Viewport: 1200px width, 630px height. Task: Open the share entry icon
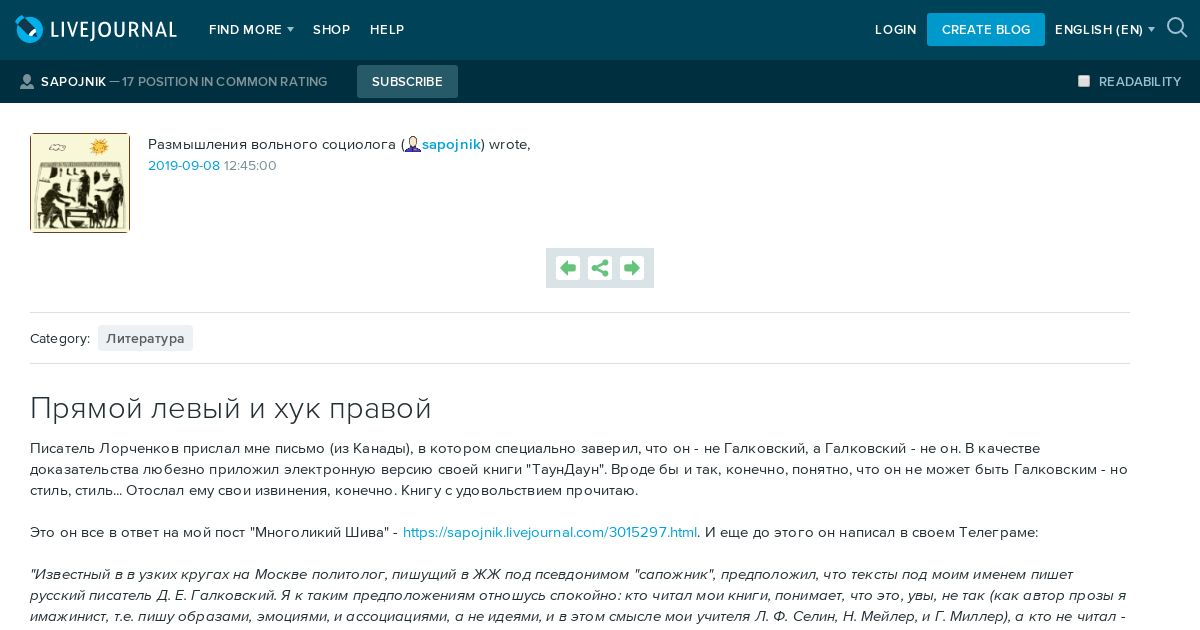tap(600, 268)
